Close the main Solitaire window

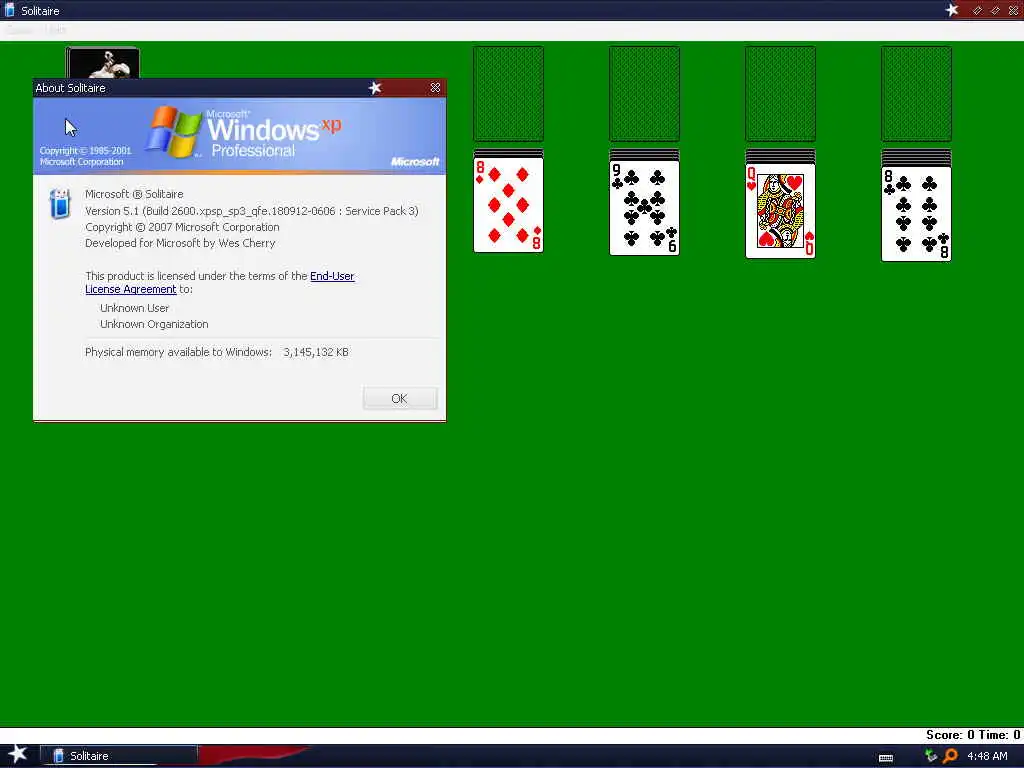[1014, 10]
